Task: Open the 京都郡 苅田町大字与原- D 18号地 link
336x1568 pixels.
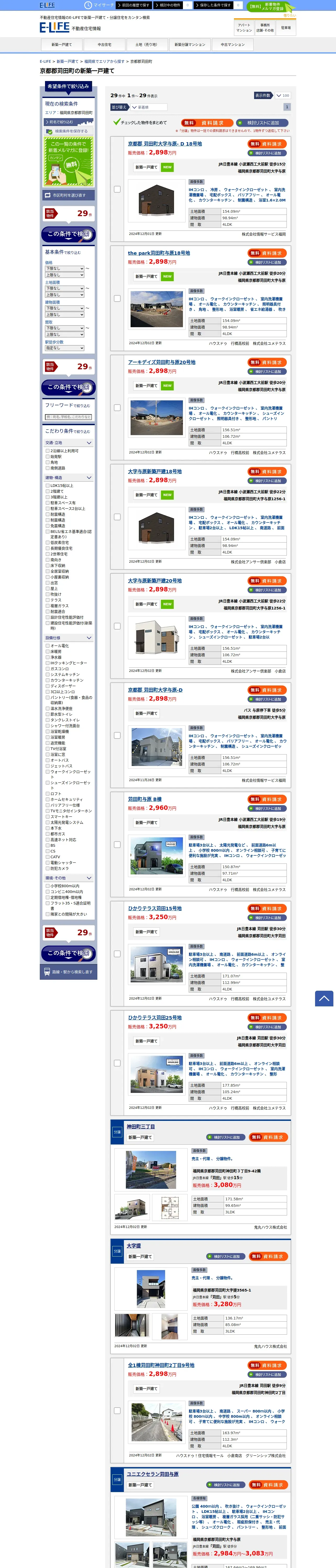Action: coord(165,144)
